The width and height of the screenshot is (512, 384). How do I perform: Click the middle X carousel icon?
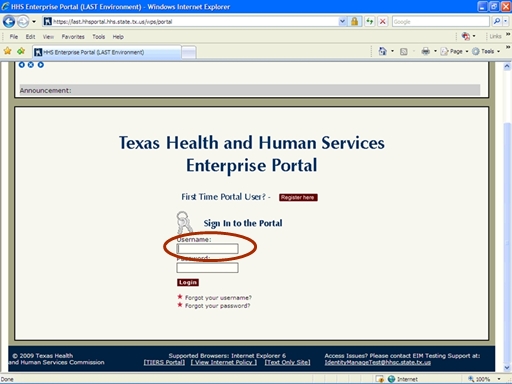(x=31, y=65)
